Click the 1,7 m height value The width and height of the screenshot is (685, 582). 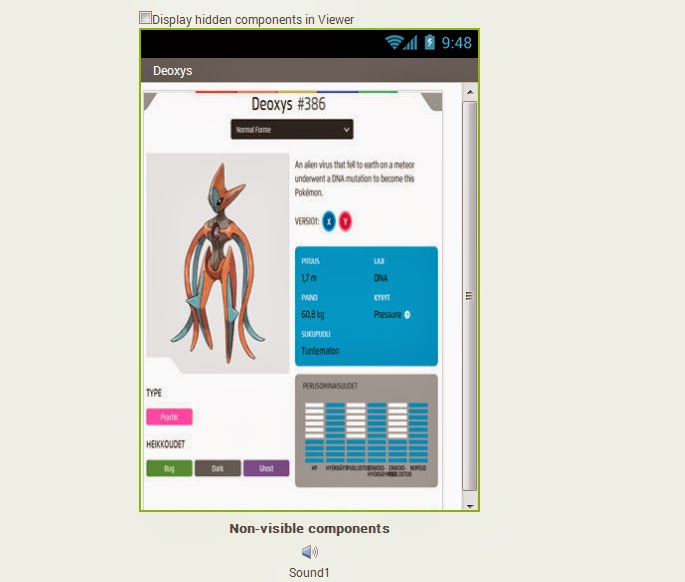[x=309, y=278]
